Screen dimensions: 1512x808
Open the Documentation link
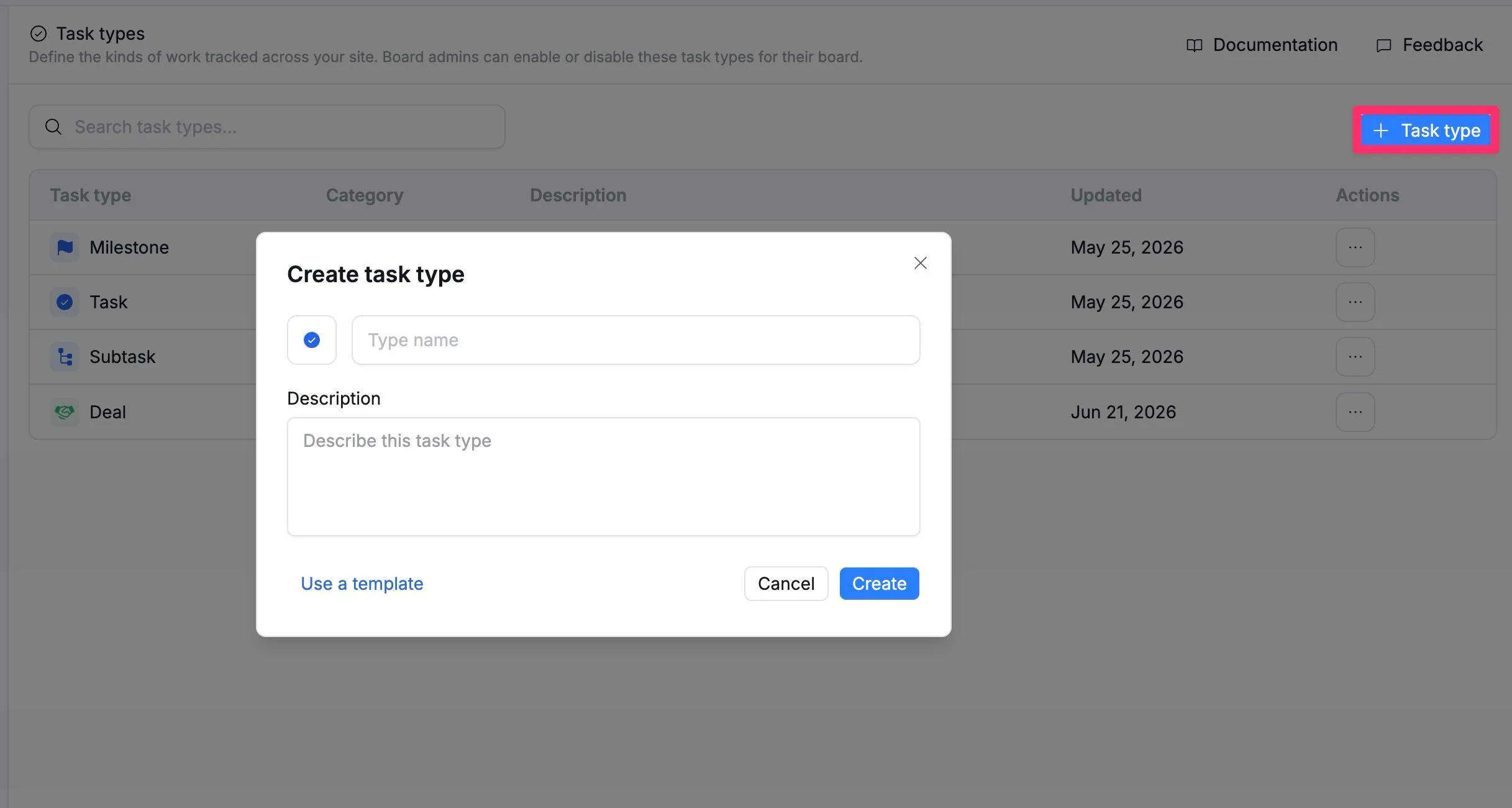point(1262,45)
